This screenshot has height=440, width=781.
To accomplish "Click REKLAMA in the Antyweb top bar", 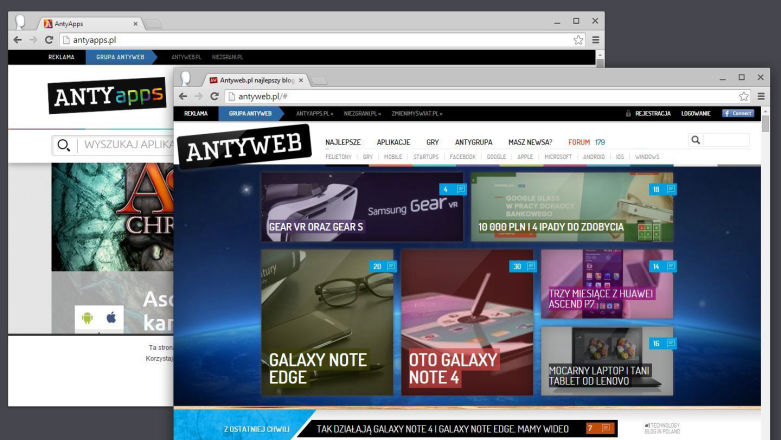I will tap(196, 114).
